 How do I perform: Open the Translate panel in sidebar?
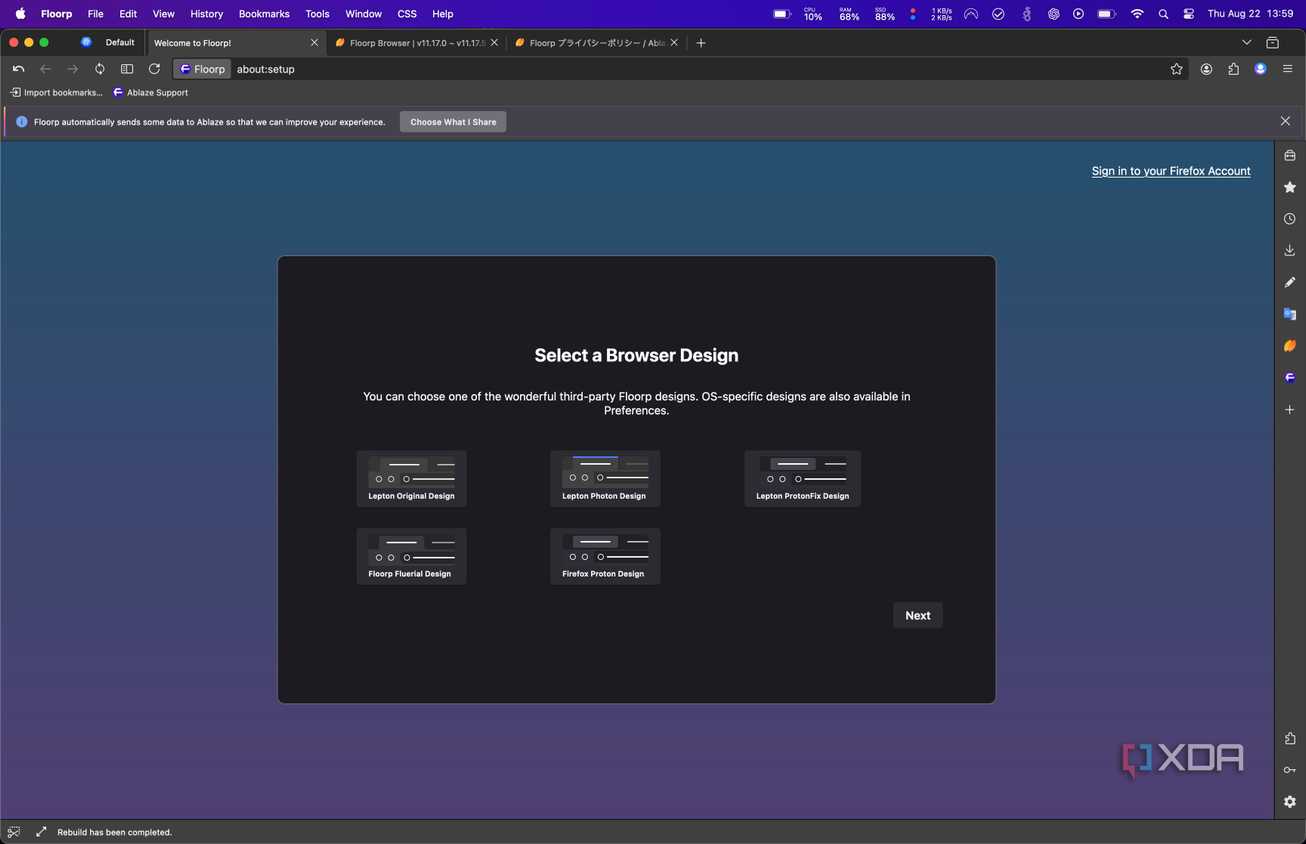(x=1290, y=314)
